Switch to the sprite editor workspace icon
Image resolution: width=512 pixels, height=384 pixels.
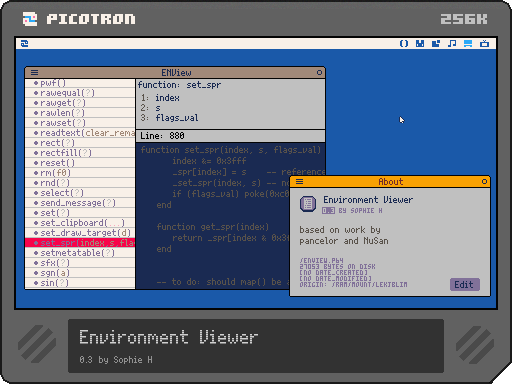coord(420,44)
